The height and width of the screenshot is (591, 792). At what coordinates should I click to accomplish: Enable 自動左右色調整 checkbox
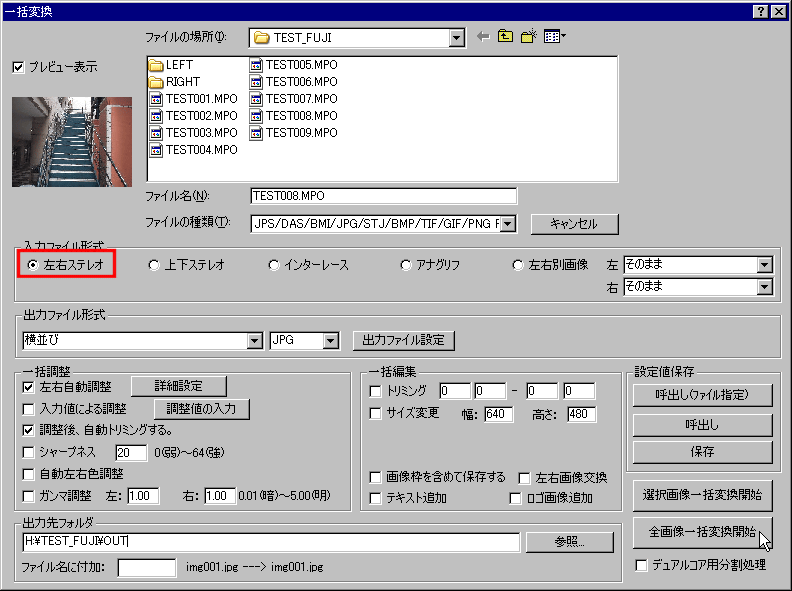(29, 474)
